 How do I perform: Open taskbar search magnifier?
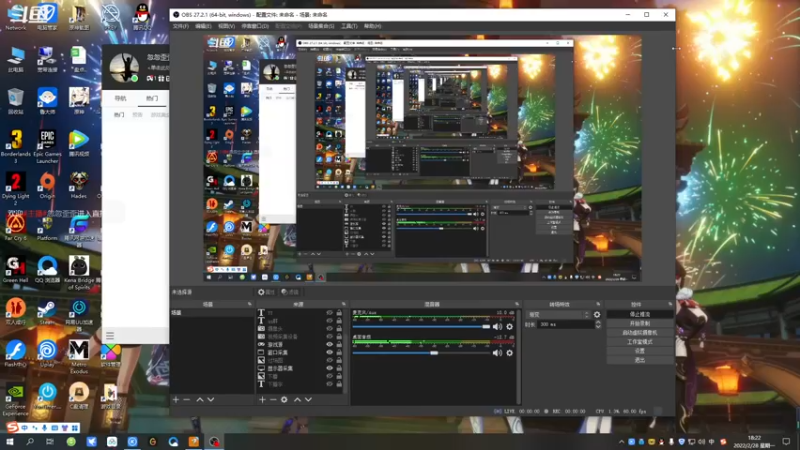tap(30, 441)
